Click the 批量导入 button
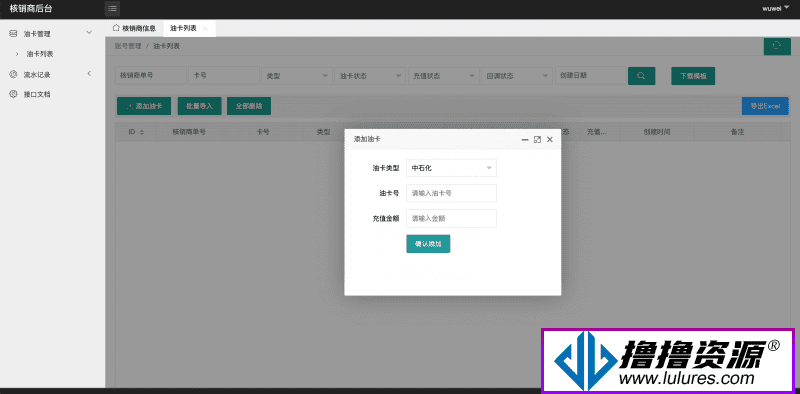 point(199,106)
